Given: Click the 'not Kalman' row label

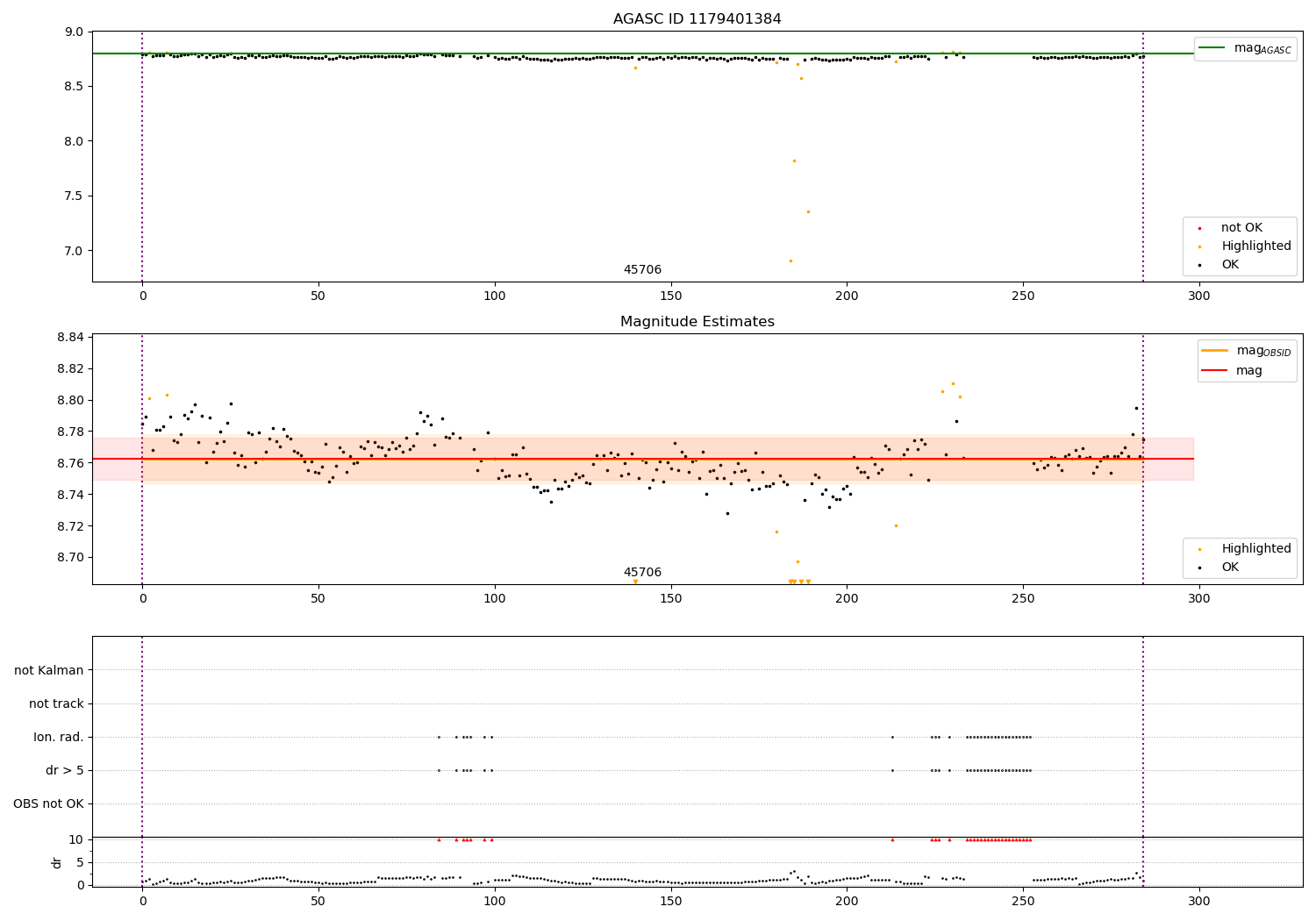Looking at the screenshot, I should click(x=49, y=671).
